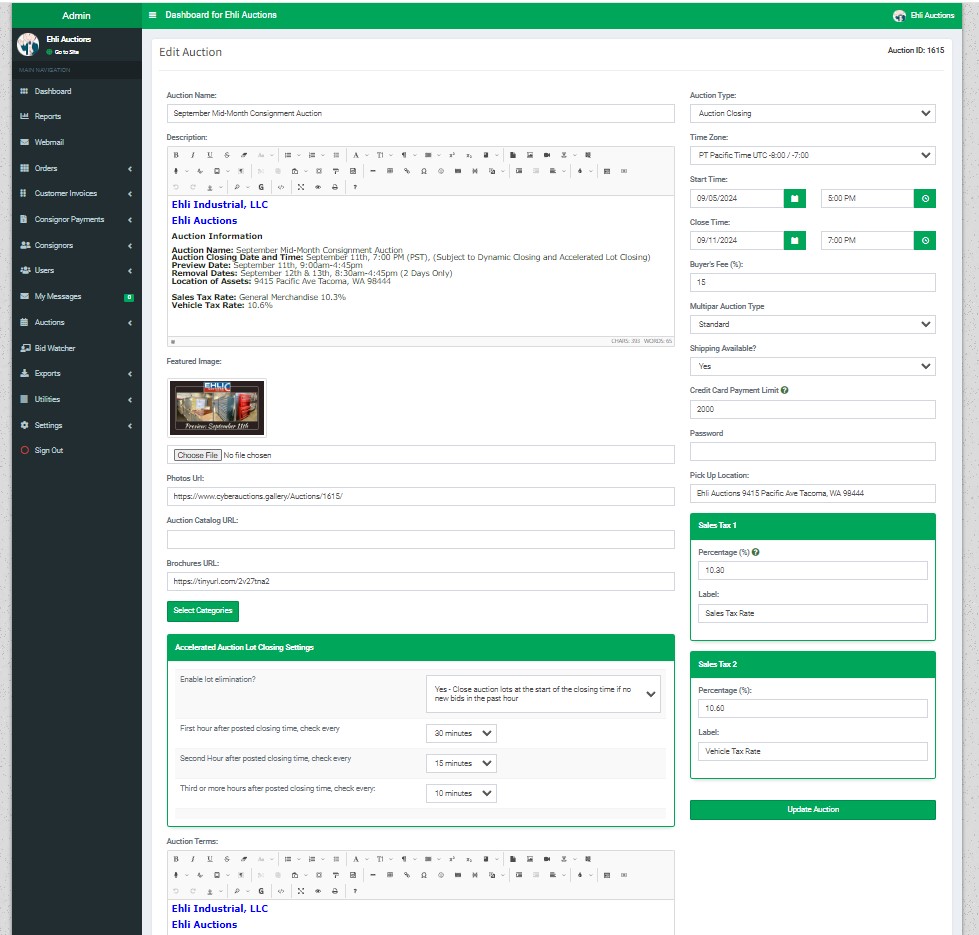
Task: Open the Ehli Auctions user menu at top right
Action: [923, 15]
